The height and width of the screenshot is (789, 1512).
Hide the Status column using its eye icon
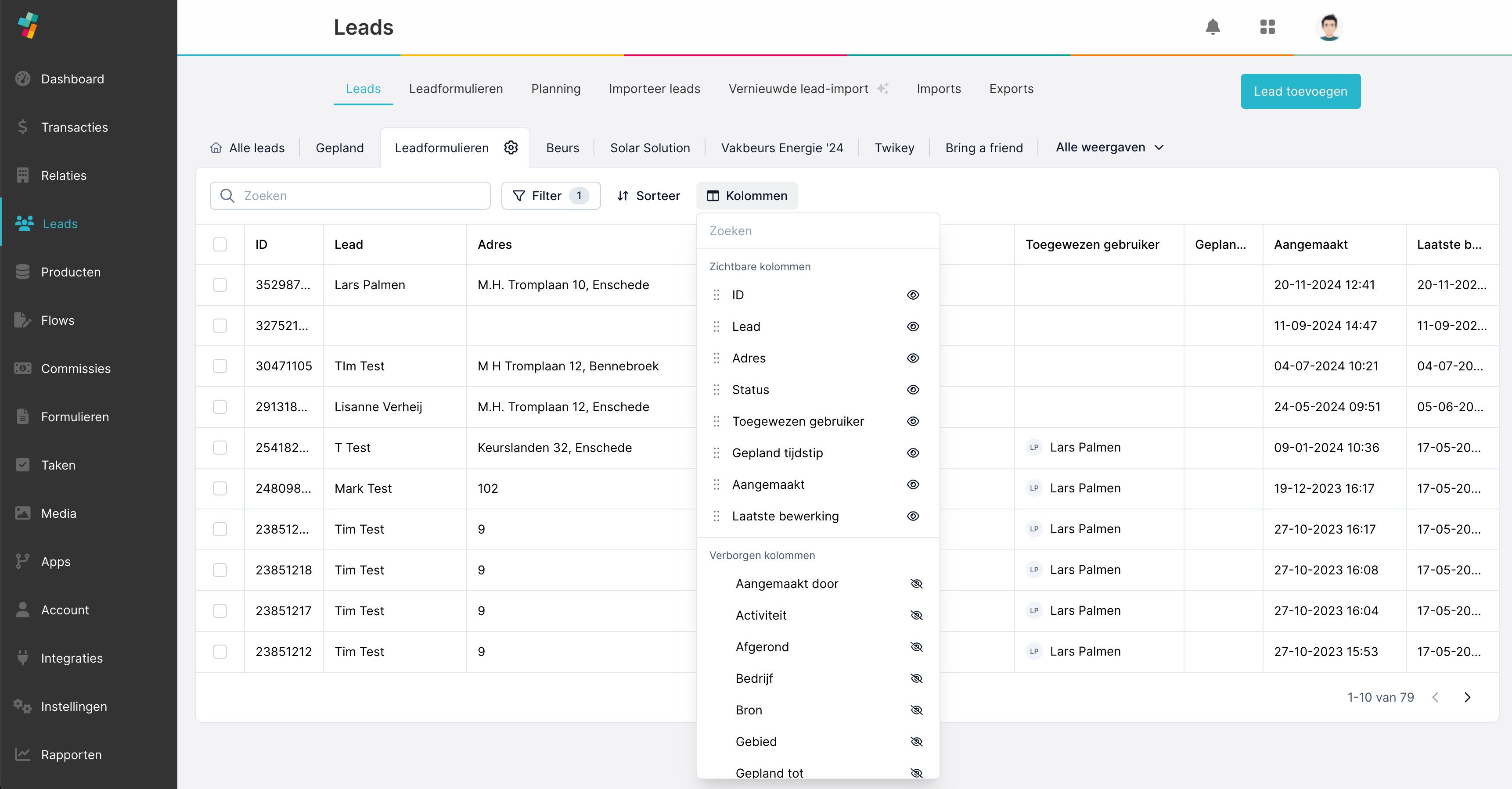click(913, 390)
